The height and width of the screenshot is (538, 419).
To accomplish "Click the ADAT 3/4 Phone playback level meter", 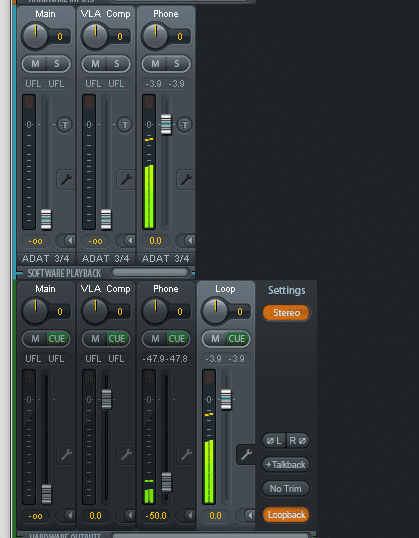I will click(149, 162).
